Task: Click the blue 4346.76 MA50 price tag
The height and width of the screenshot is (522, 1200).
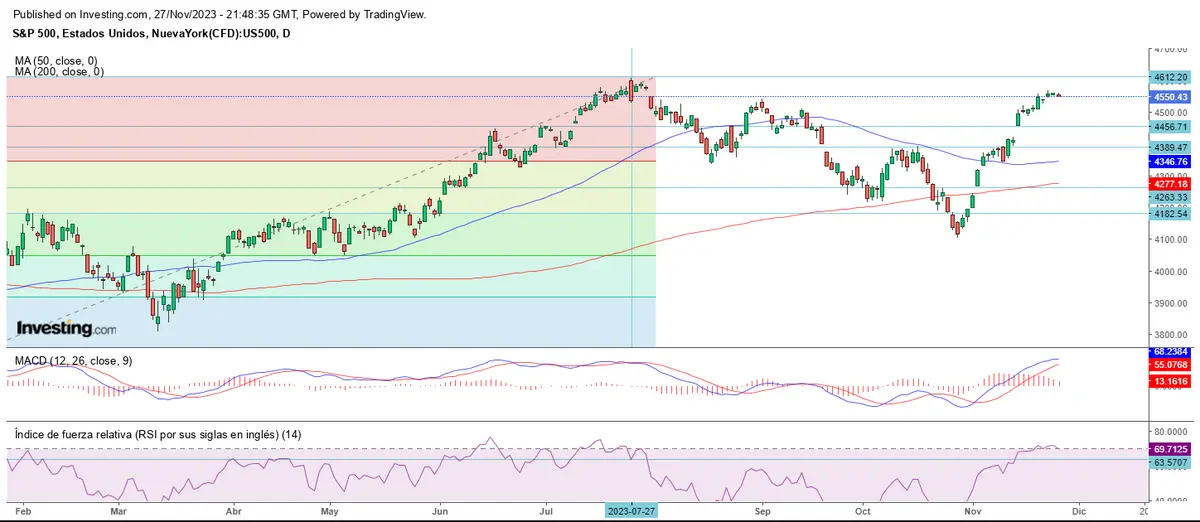Action: 1169,161
